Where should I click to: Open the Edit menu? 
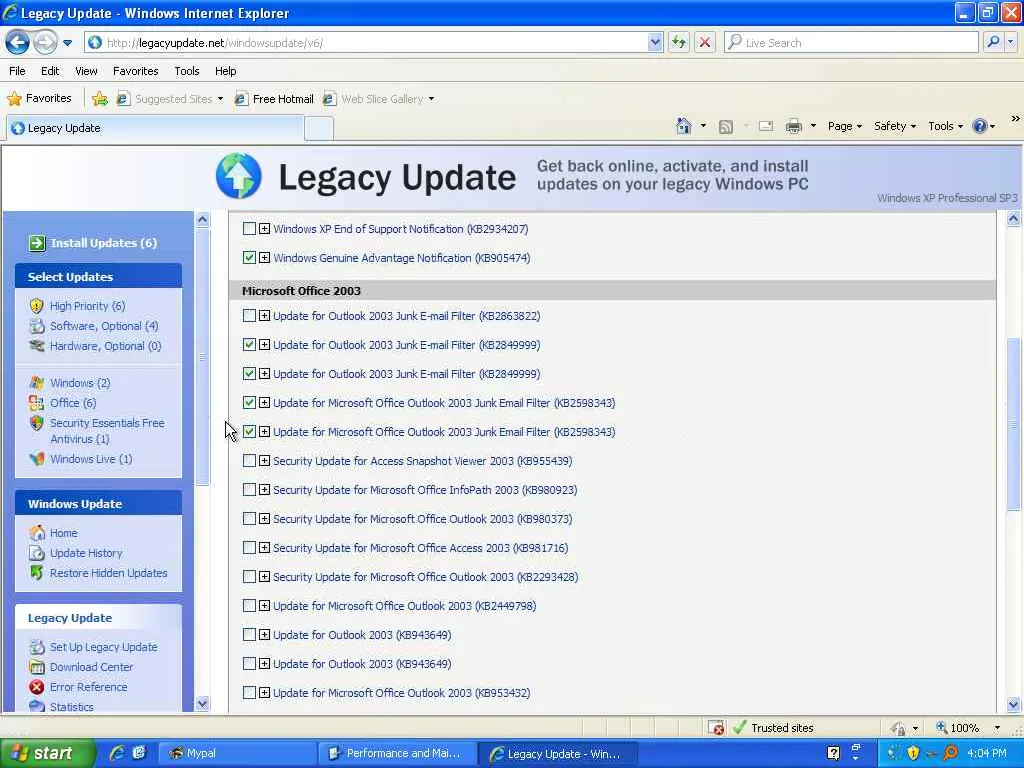point(50,71)
